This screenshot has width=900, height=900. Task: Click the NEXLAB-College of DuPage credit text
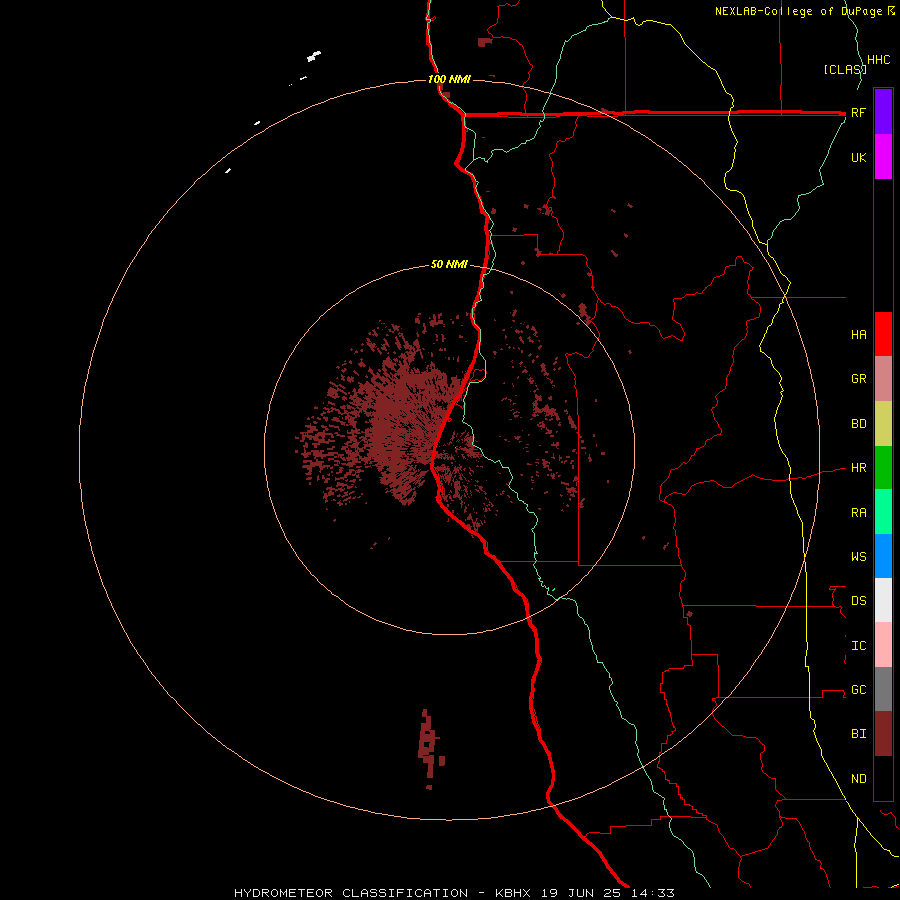(x=800, y=11)
